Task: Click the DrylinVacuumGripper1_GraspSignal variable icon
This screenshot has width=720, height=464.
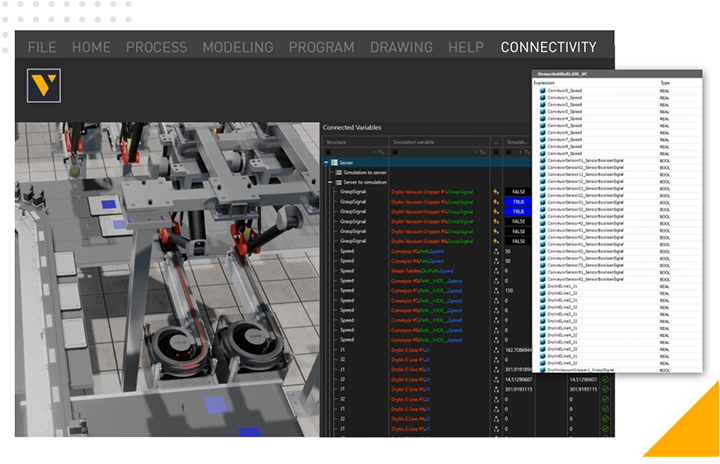Action: click(543, 370)
